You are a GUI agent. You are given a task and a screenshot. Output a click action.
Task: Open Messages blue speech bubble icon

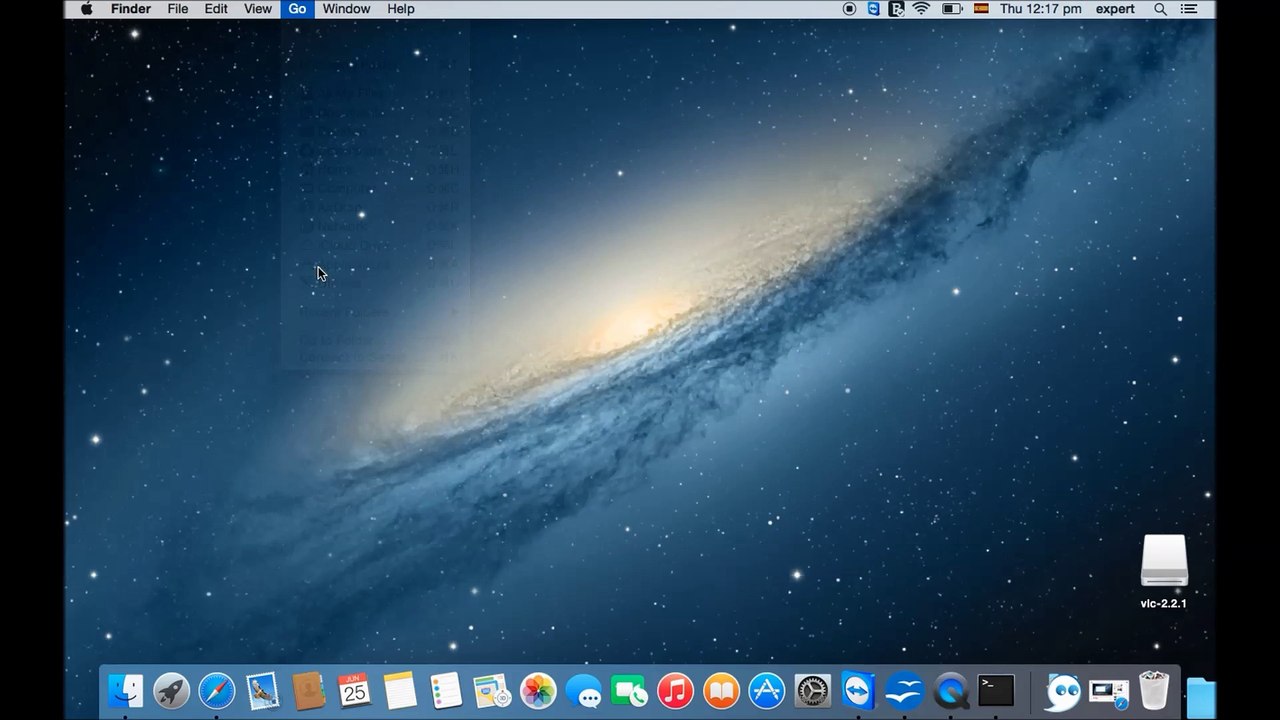pos(584,691)
